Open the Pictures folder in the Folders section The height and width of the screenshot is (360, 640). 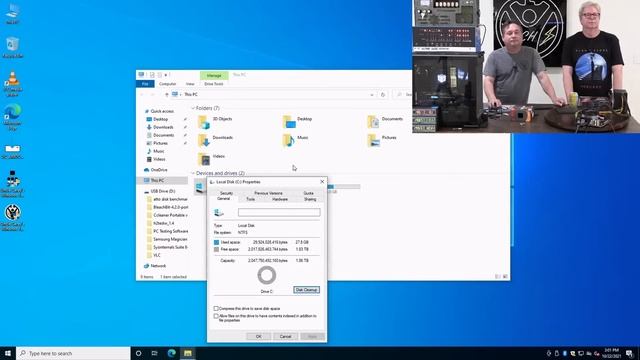(382, 140)
